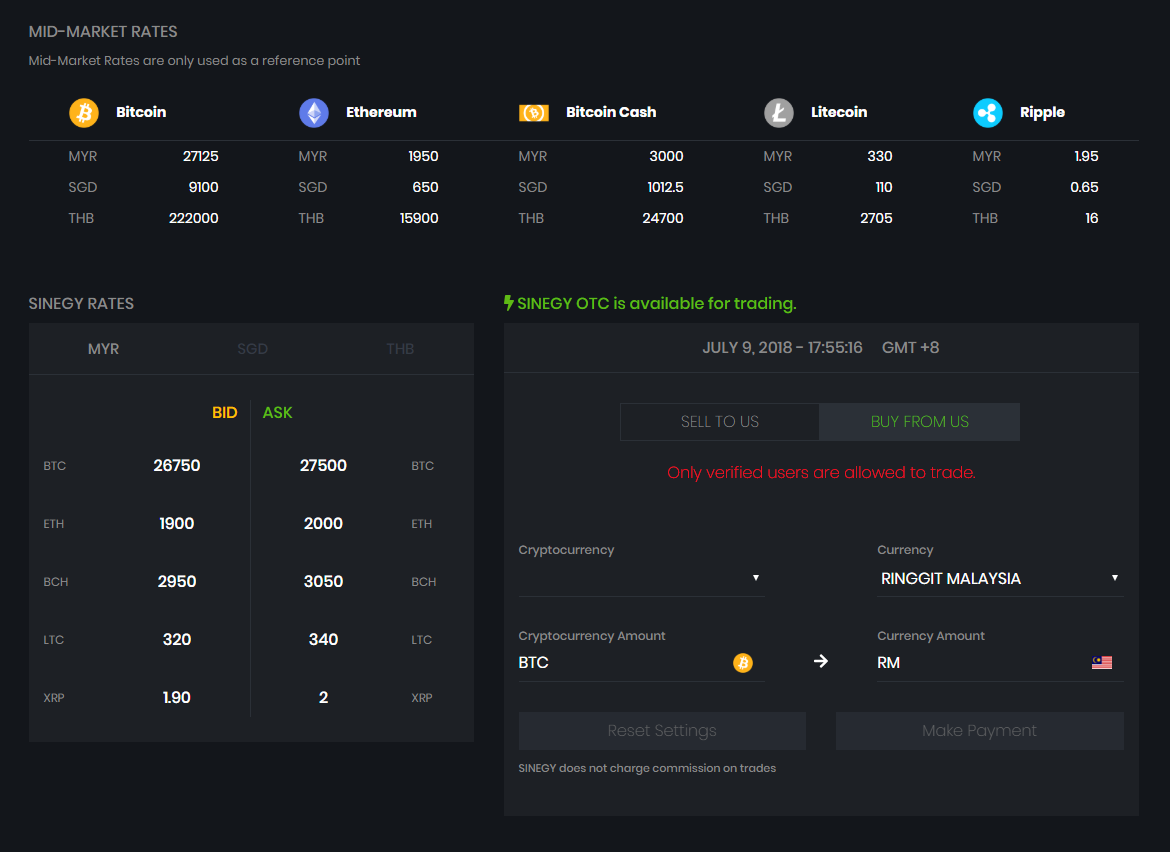The image size is (1170, 852).
Task: Click the MID-MARKET RATES heading
Action: pos(103,31)
